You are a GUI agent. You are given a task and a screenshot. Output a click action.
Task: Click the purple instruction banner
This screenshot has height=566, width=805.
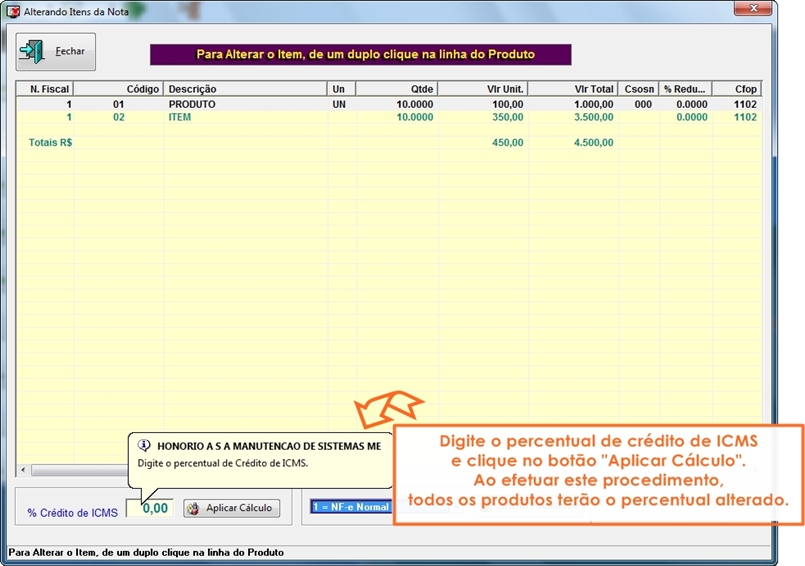[x=360, y=54]
